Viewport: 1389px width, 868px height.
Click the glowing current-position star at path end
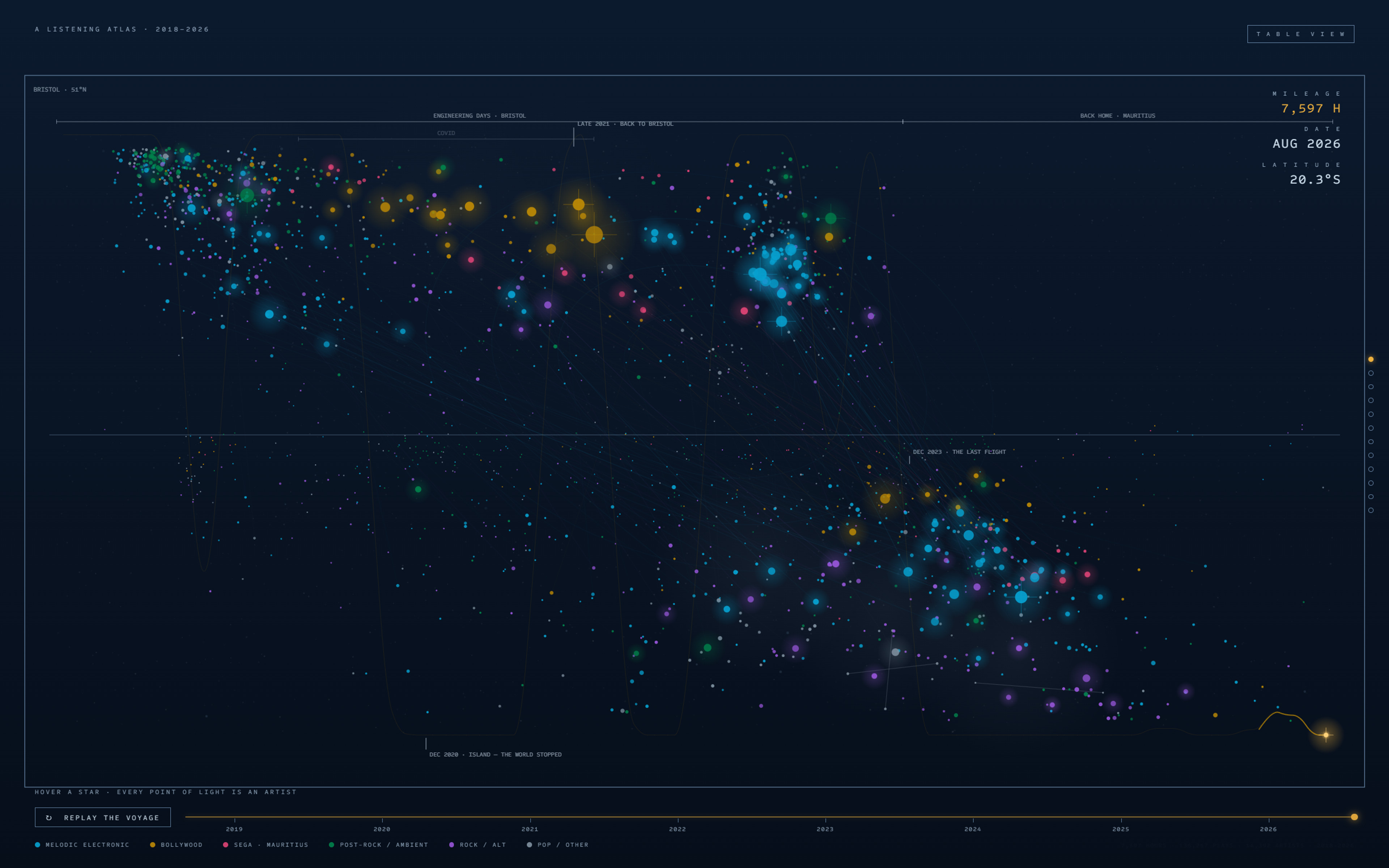pos(1326,735)
